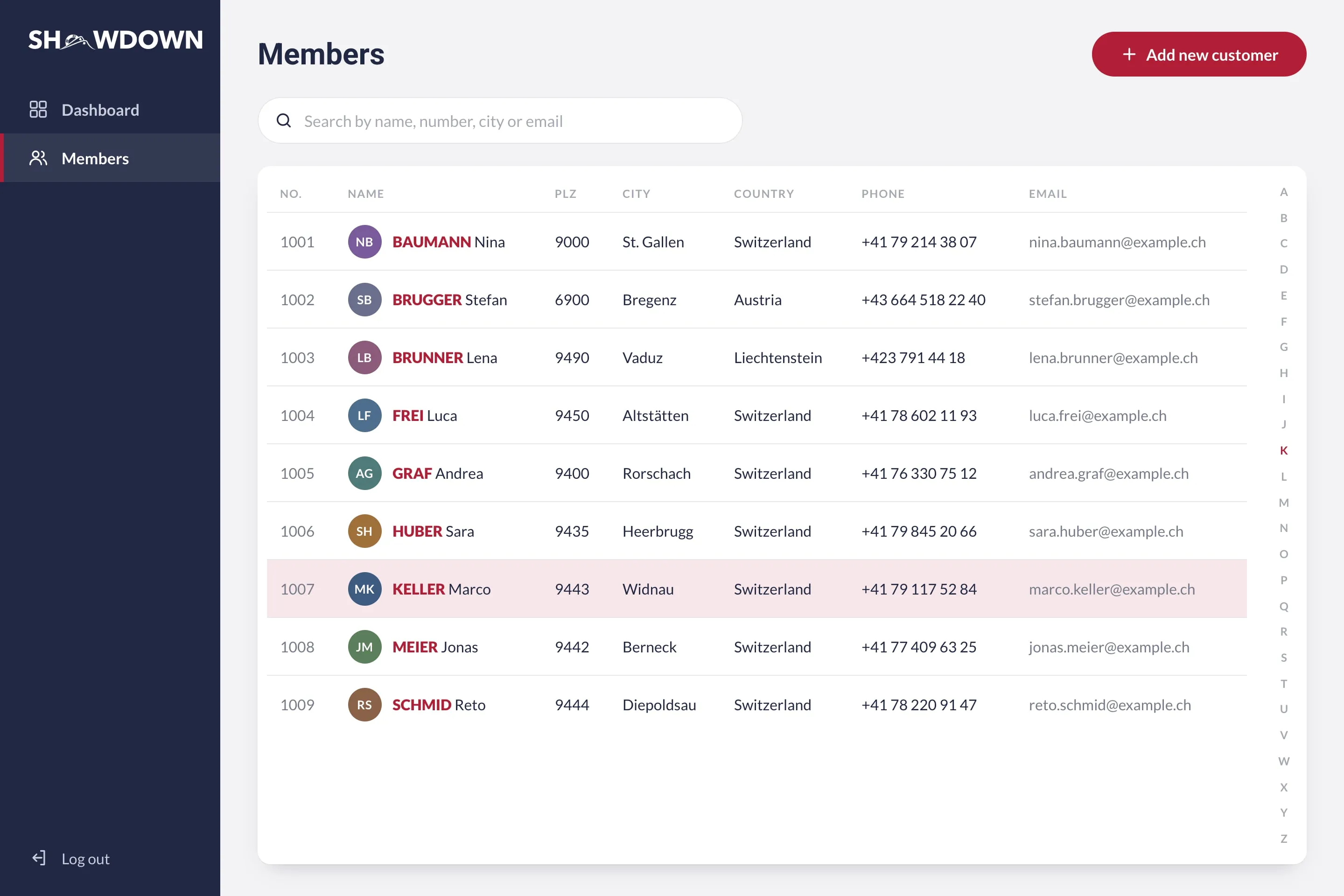
Task: Click the EMAIL column header
Action: (1048, 194)
